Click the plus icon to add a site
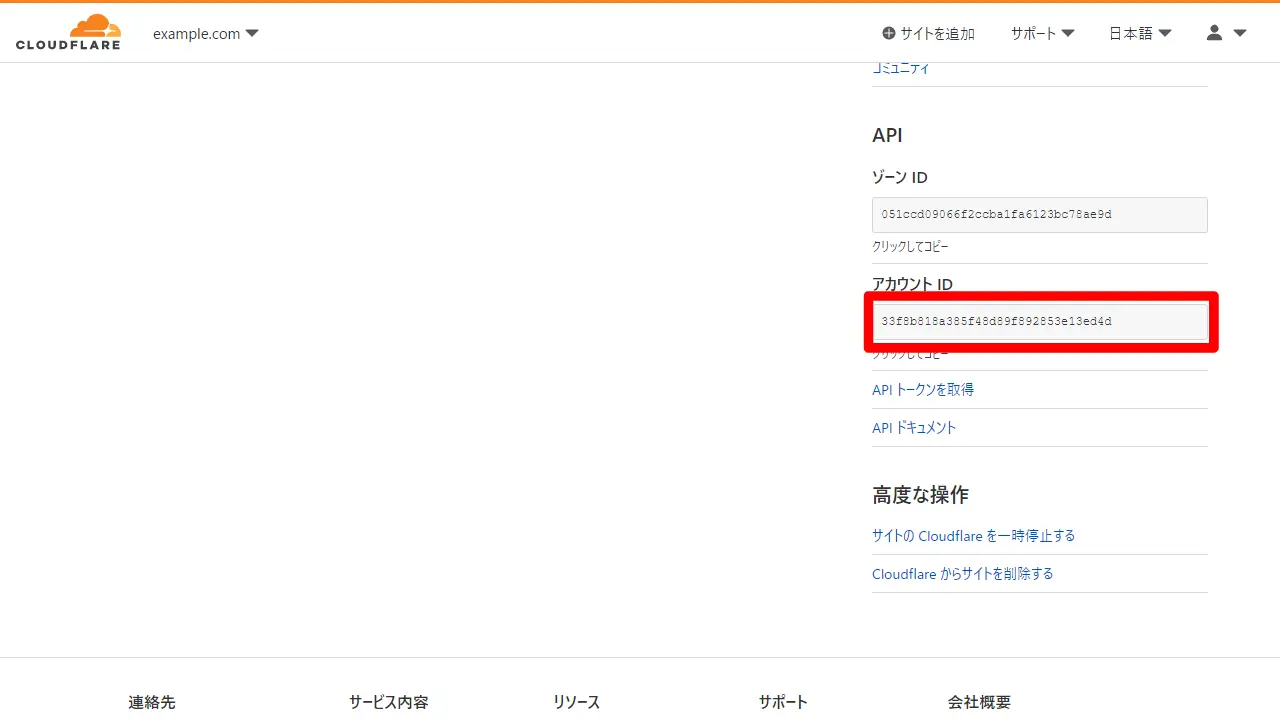 888,33
